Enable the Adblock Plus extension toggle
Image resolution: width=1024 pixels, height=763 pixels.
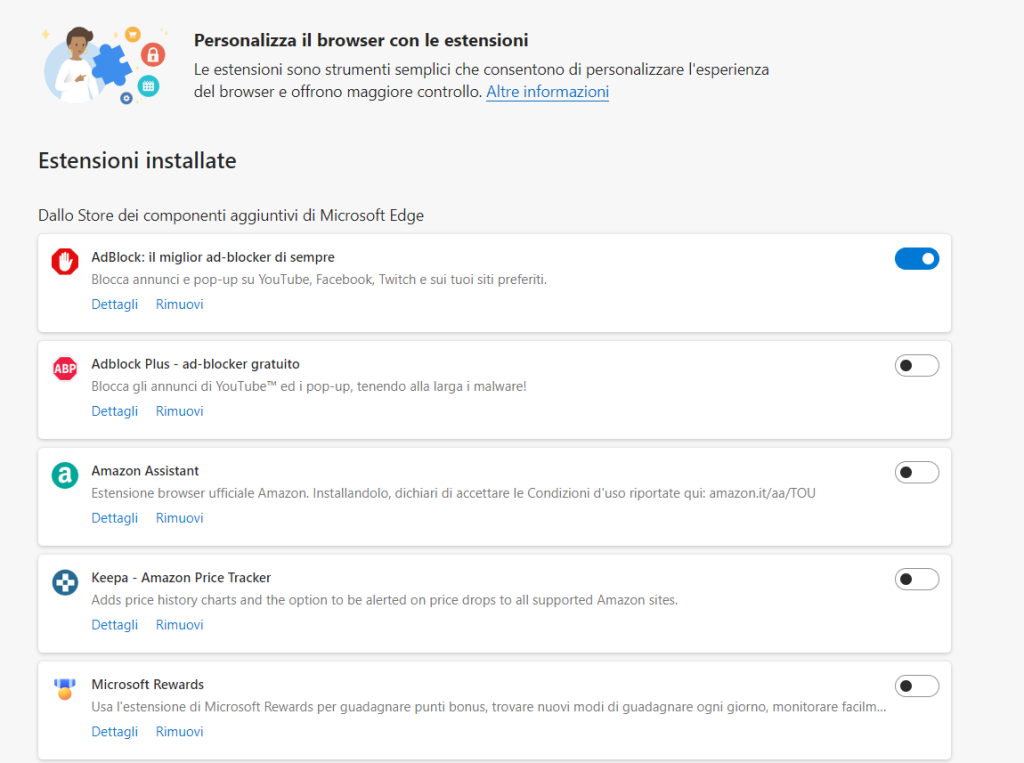[916, 366]
